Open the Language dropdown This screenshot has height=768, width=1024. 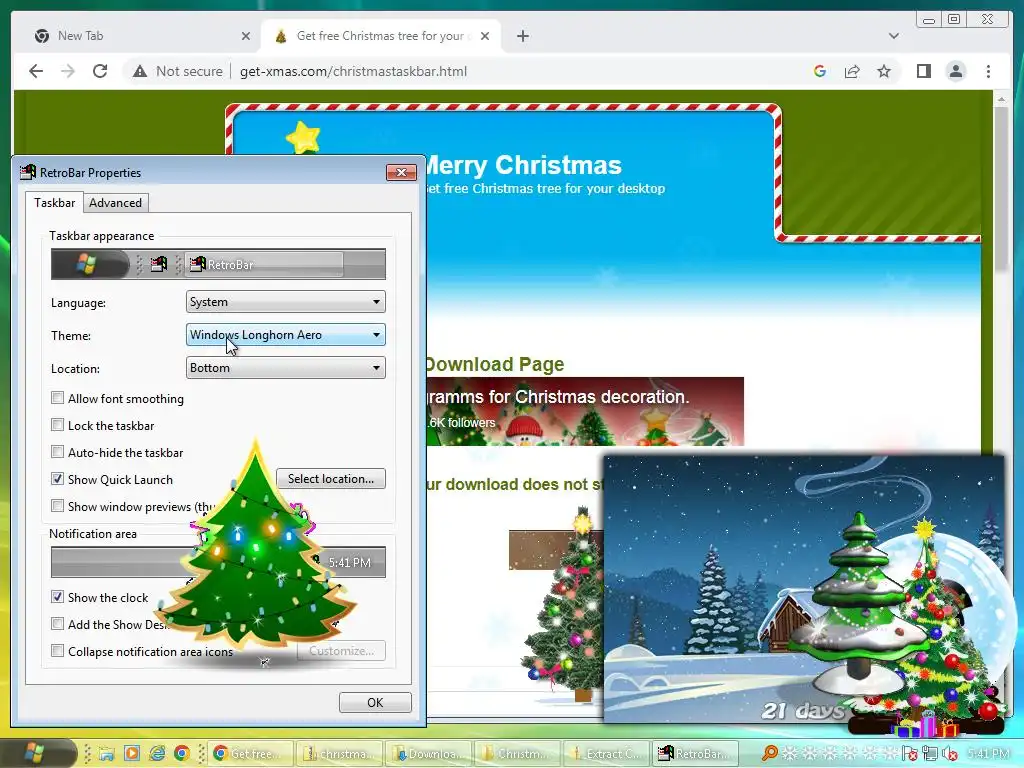[285, 302]
